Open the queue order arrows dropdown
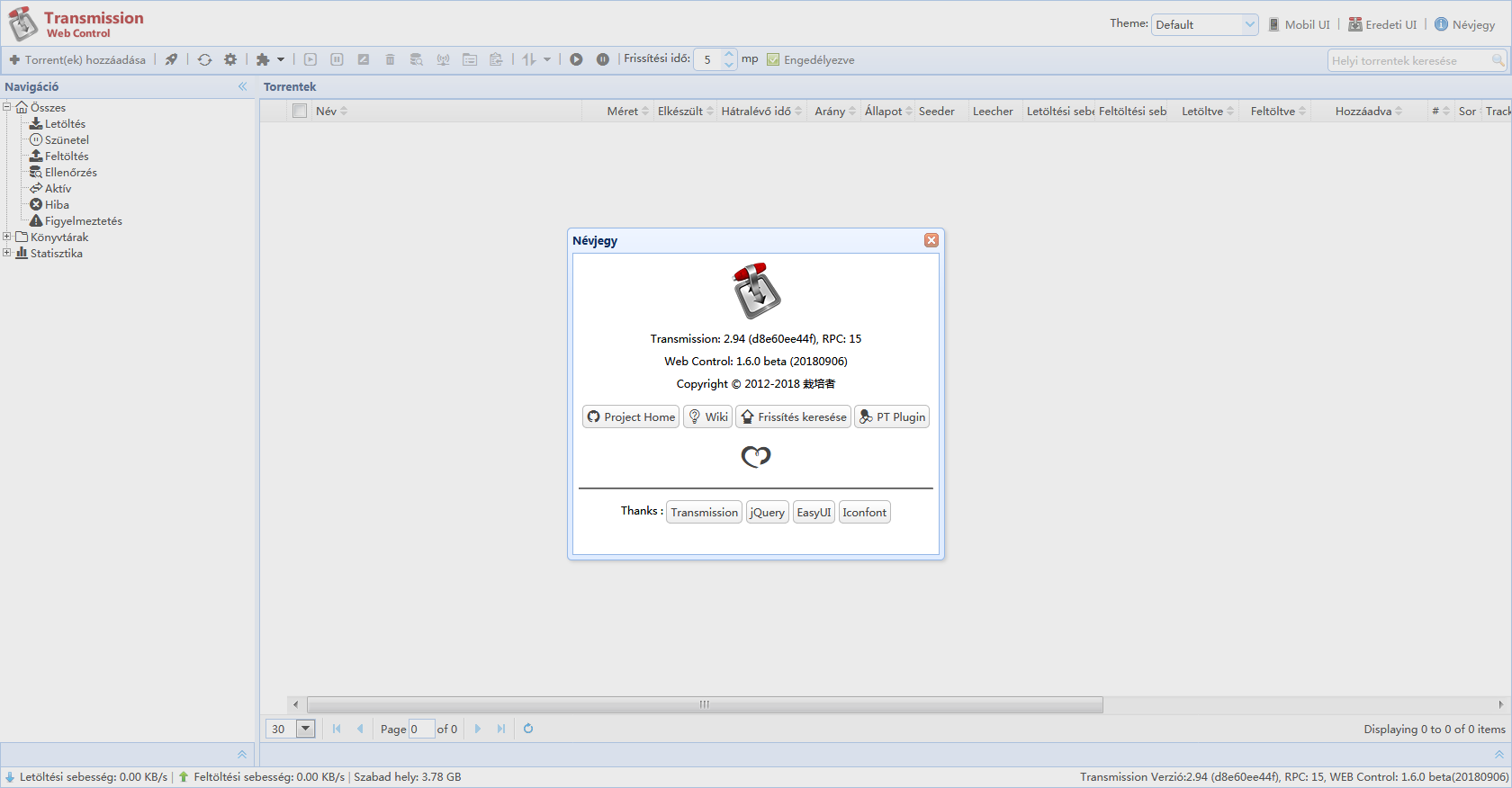1512x788 pixels. pos(536,59)
